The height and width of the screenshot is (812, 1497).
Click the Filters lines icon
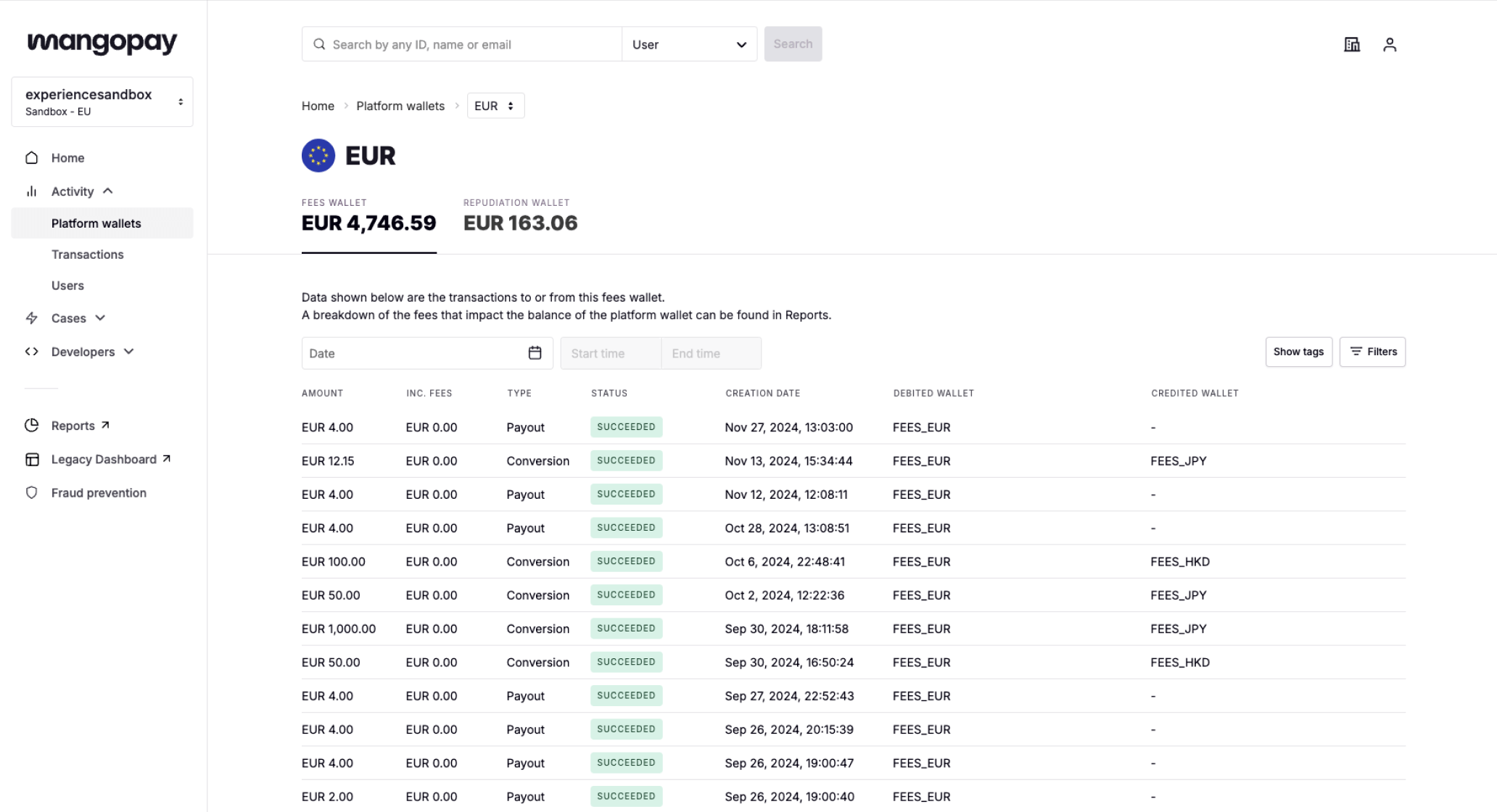coord(1356,352)
